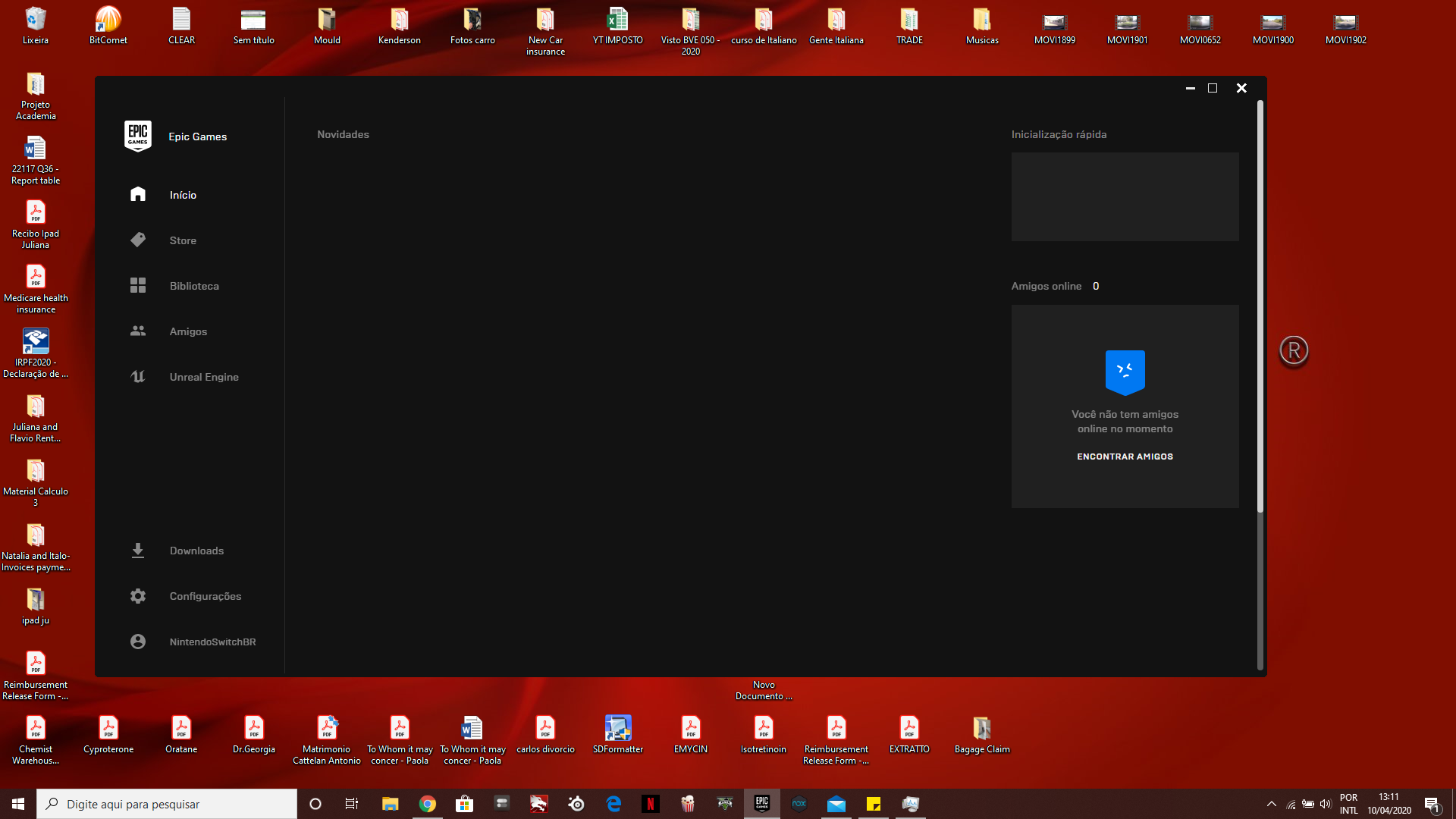Select the Recibo Ipad Juliana PDF
Screen dimensions: 1456x819
click(36, 224)
